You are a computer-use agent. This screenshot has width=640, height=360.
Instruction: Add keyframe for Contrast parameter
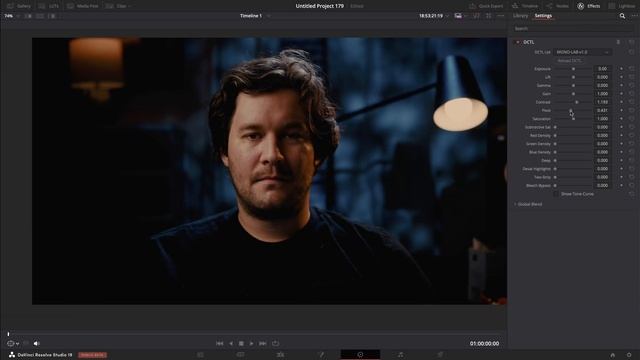[x=621, y=102]
